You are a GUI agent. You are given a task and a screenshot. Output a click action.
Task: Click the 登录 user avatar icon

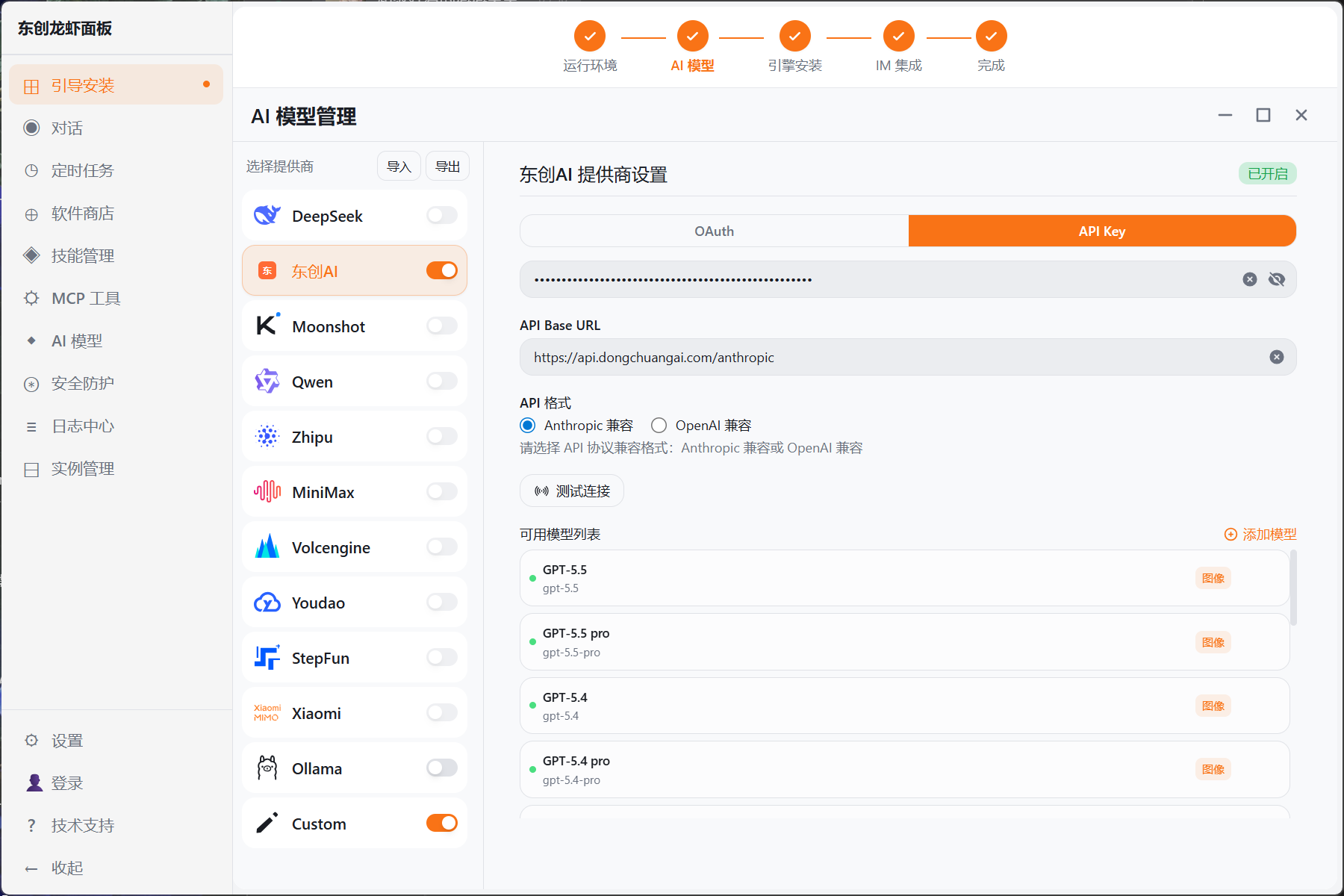click(34, 783)
